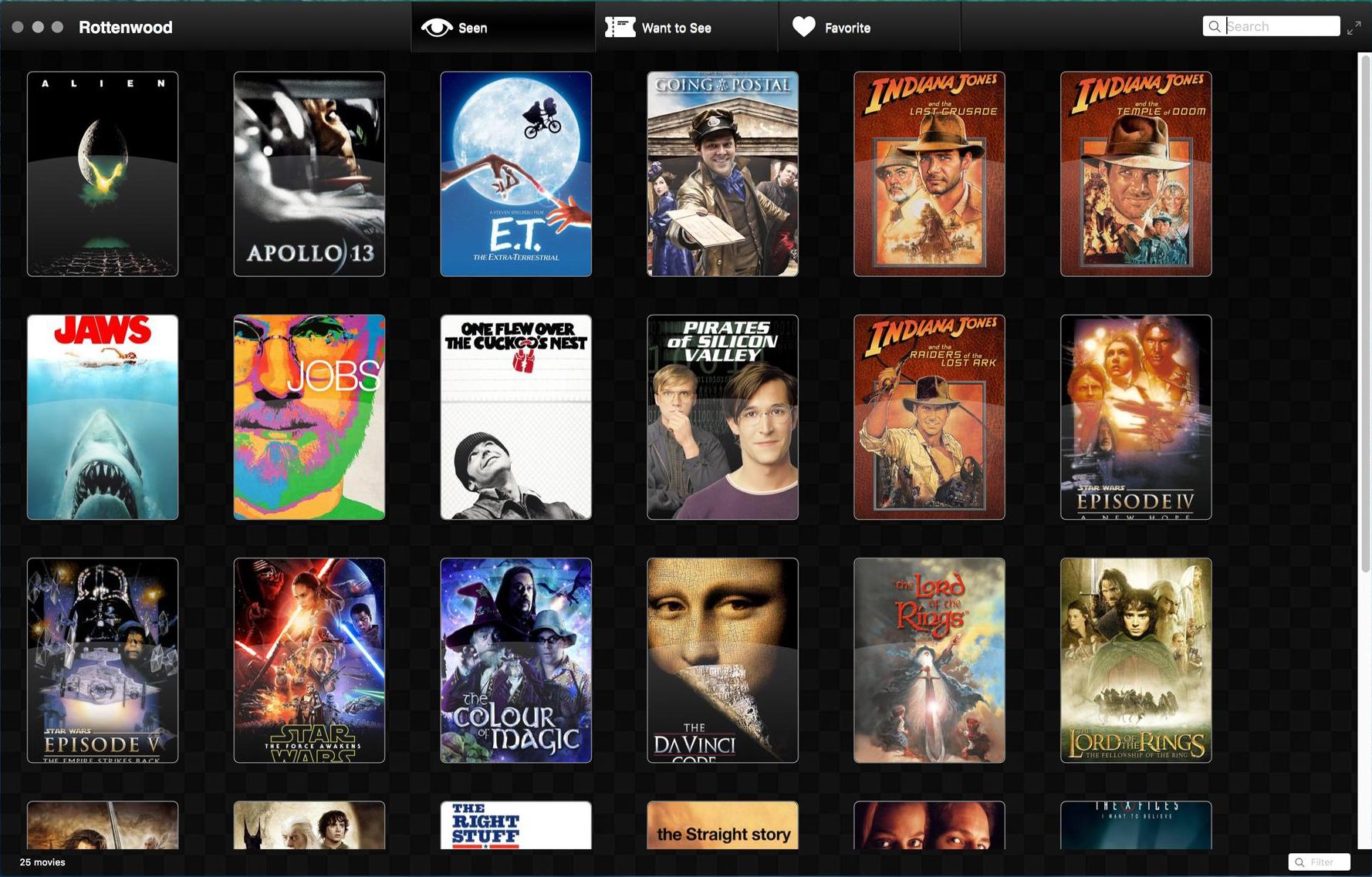The height and width of the screenshot is (877, 1372).
Task: Click the magnifier icon in Filter field
Action: coord(1299,862)
